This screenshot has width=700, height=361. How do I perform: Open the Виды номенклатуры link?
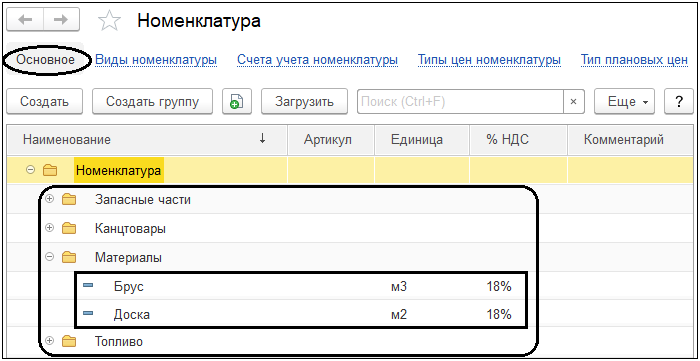[156, 60]
